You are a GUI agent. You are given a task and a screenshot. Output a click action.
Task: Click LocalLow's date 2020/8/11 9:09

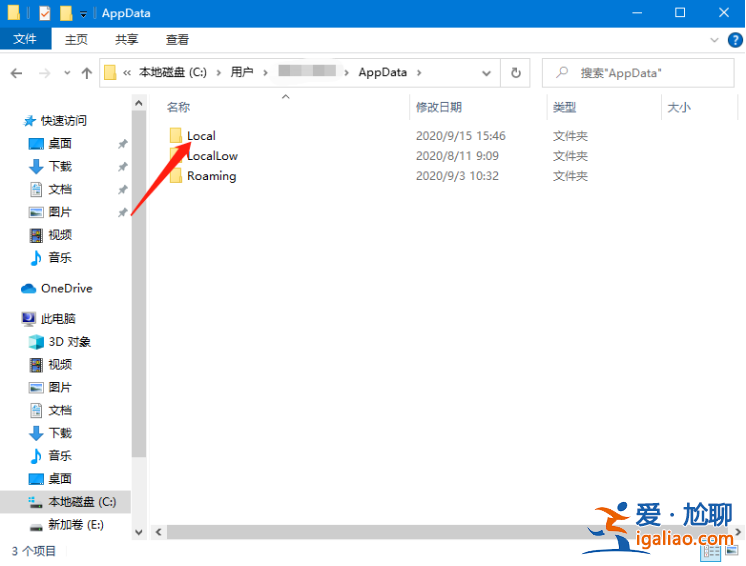coord(457,156)
